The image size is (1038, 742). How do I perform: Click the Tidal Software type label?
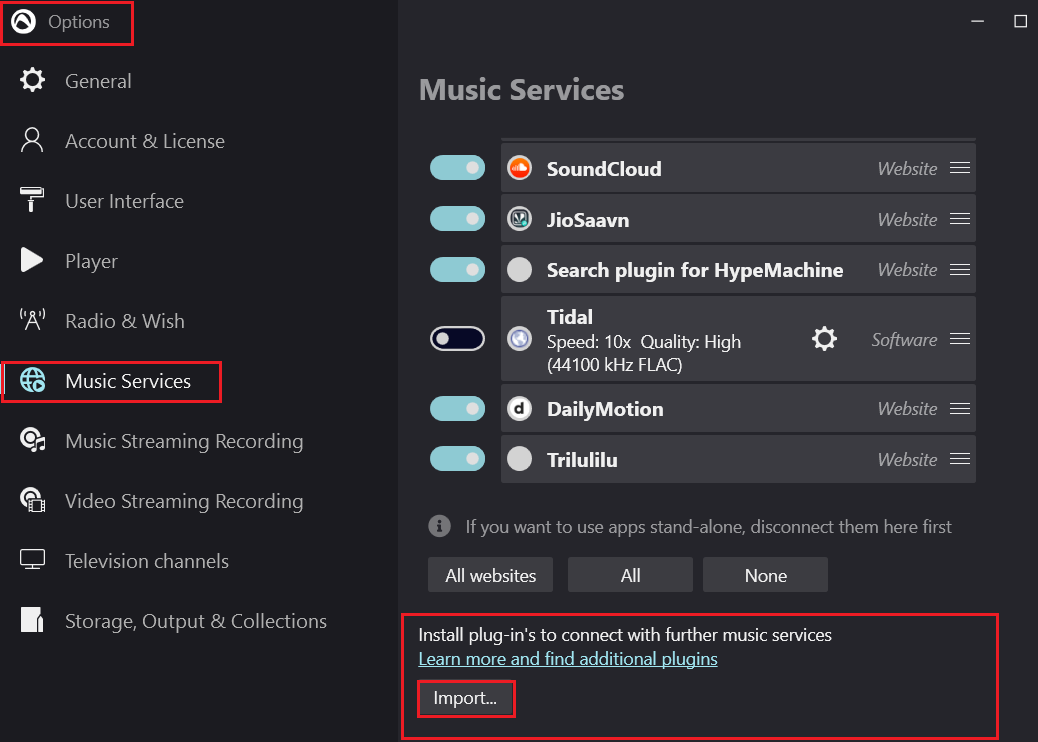904,340
